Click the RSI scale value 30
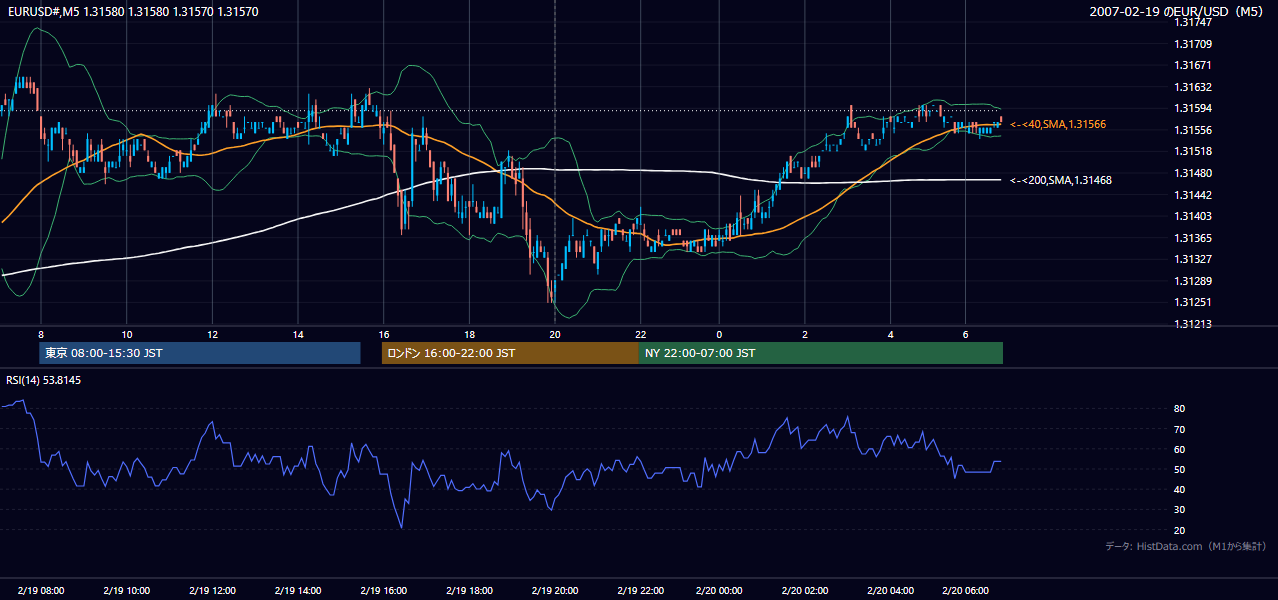 click(1179, 510)
